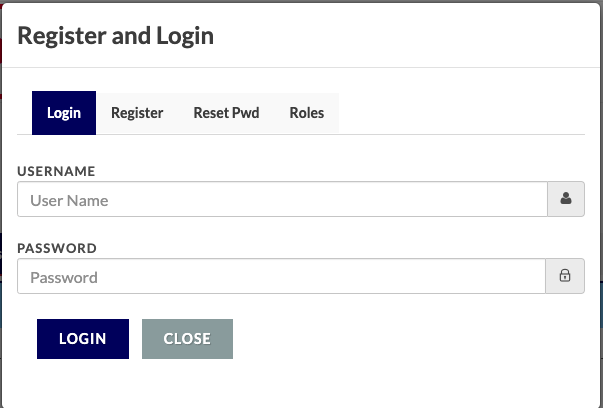Focus the Password input field

tap(281, 276)
